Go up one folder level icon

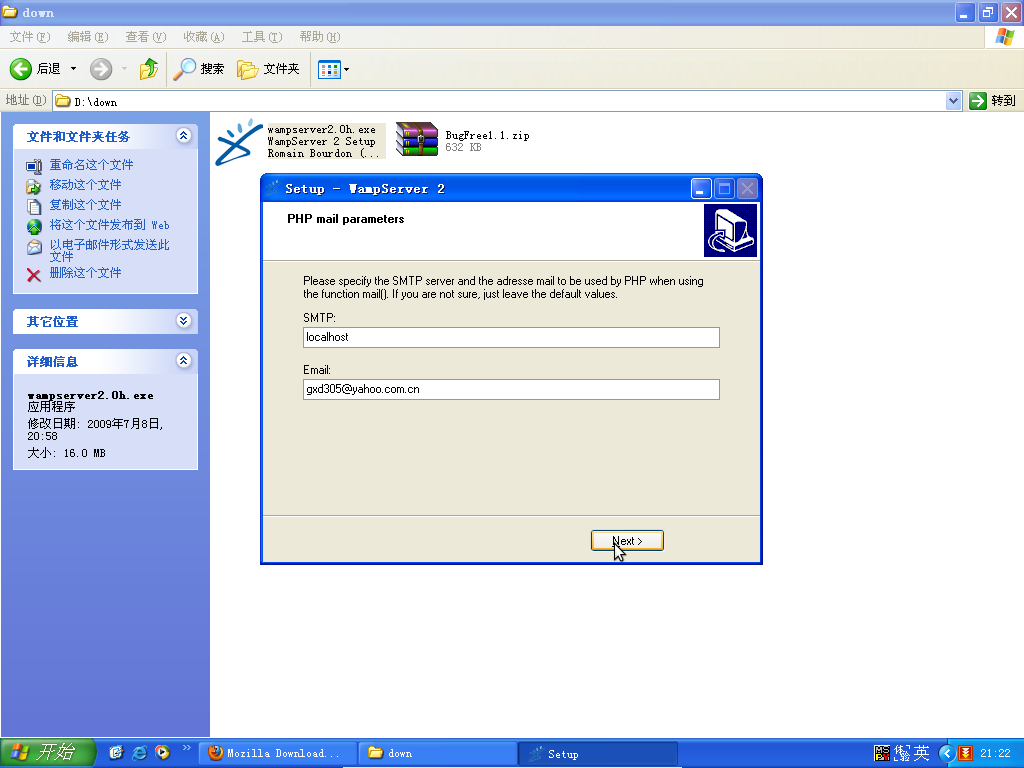149,69
